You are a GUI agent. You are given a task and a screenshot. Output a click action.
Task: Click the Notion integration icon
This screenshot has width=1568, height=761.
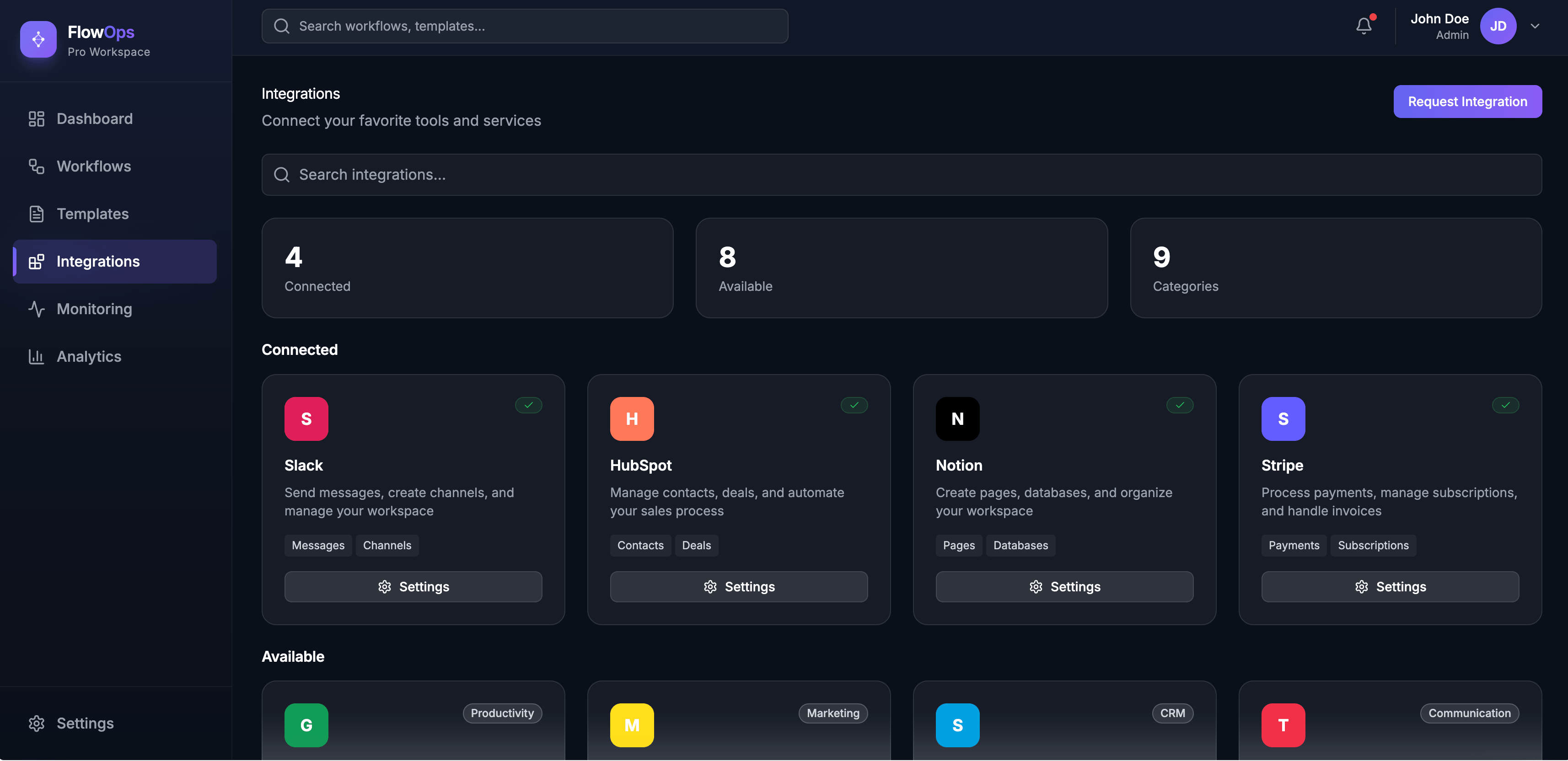(957, 418)
